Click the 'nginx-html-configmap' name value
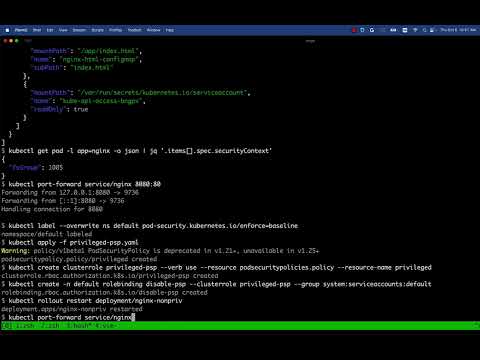Screen dimensions: 480x360 pos(100,59)
